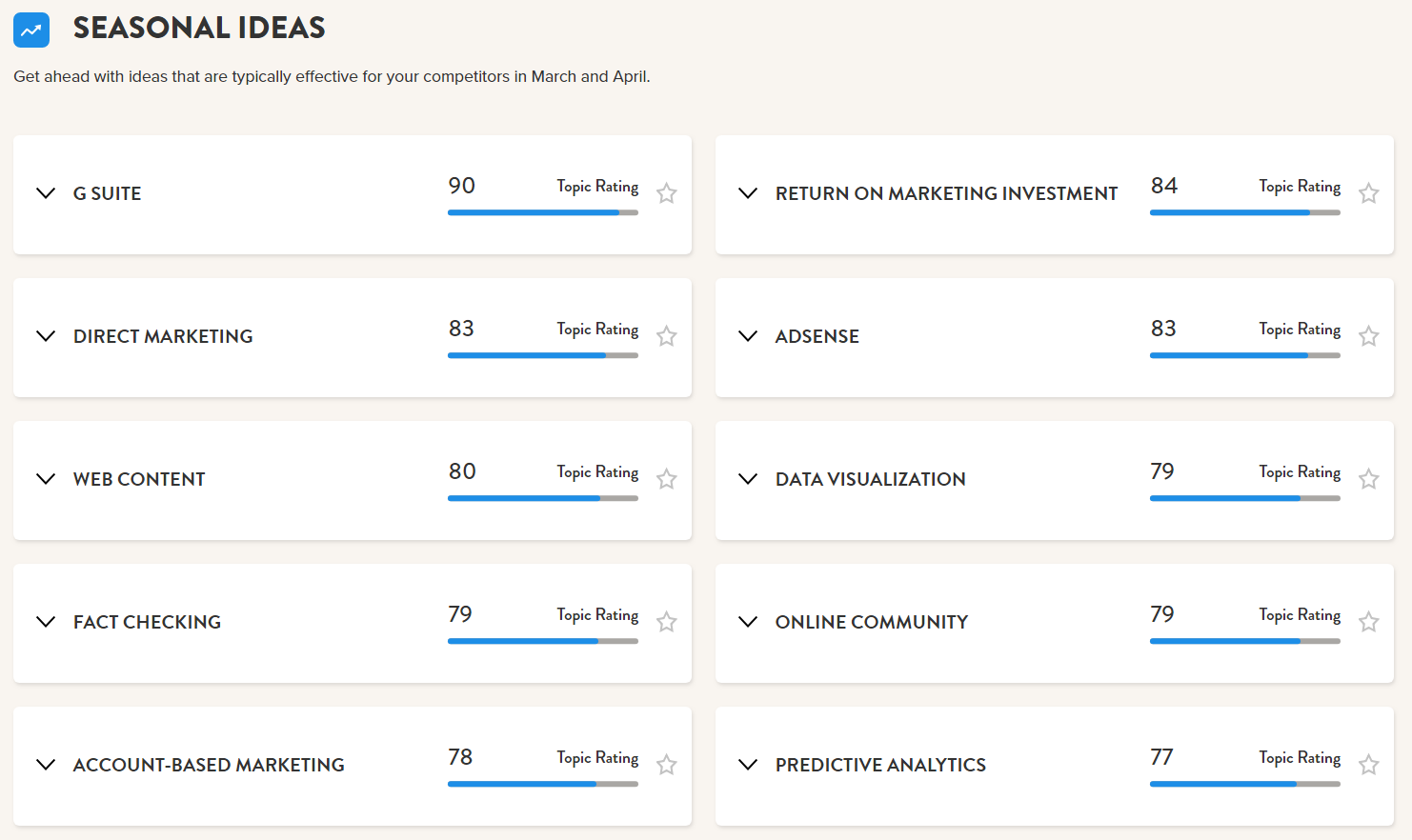Star the G Suite topic
The width and height of the screenshot is (1412, 840).
pyautogui.click(x=667, y=193)
